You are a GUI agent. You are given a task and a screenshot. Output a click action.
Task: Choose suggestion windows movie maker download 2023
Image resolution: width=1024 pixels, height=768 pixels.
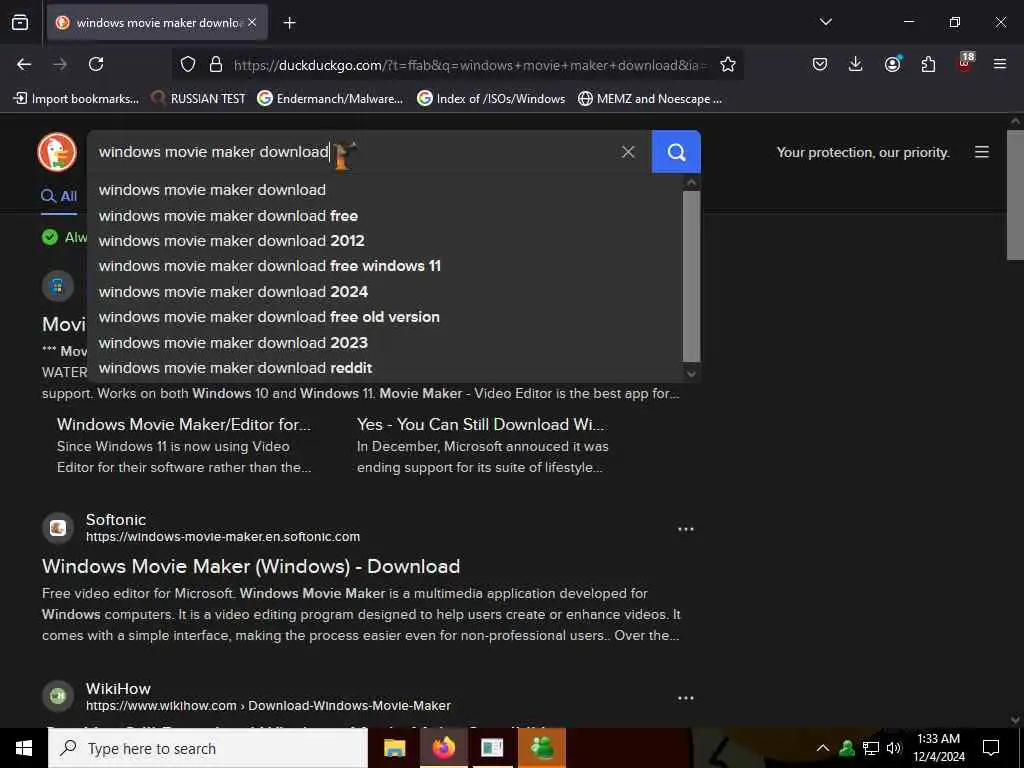point(385,343)
